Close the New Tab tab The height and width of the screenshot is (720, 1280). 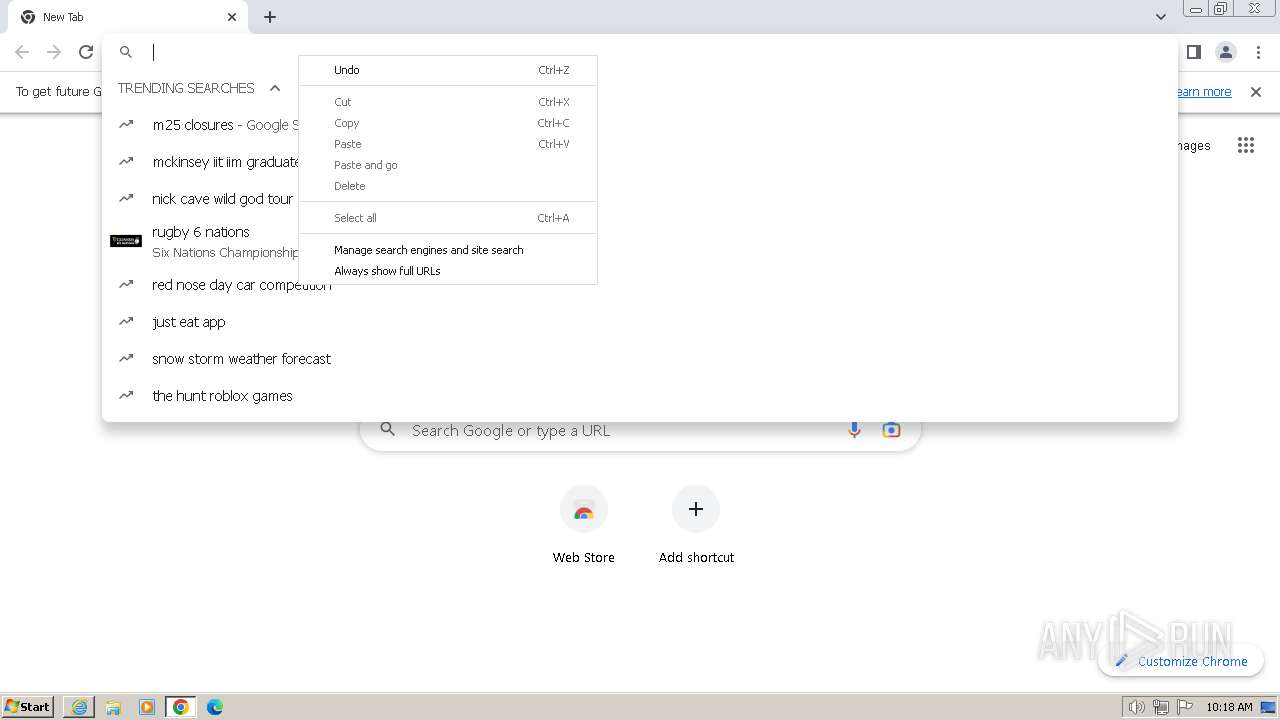pos(232,17)
